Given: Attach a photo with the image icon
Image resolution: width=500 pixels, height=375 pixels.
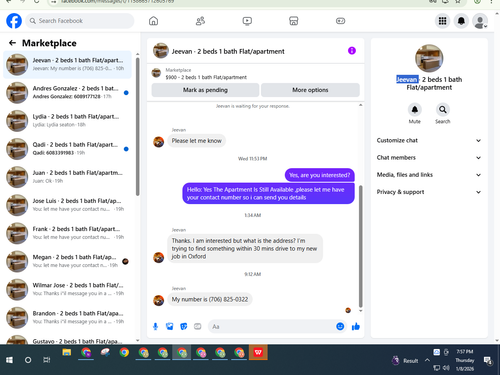Looking at the screenshot, I should pyautogui.click(x=170, y=326).
